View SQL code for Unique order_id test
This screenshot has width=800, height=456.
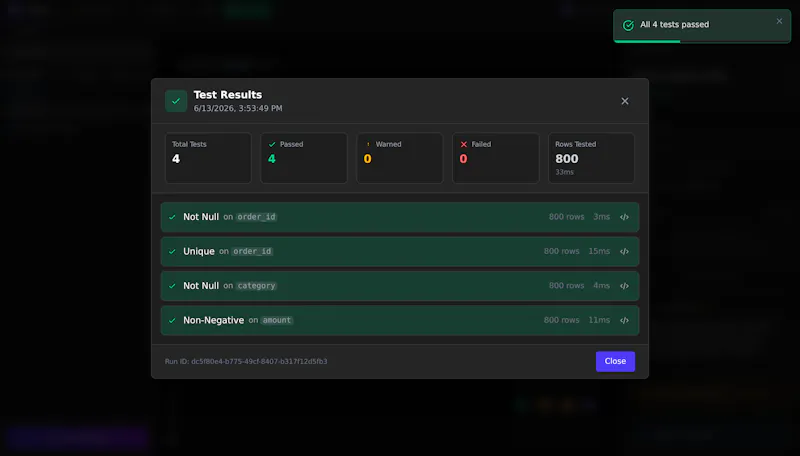point(624,251)
